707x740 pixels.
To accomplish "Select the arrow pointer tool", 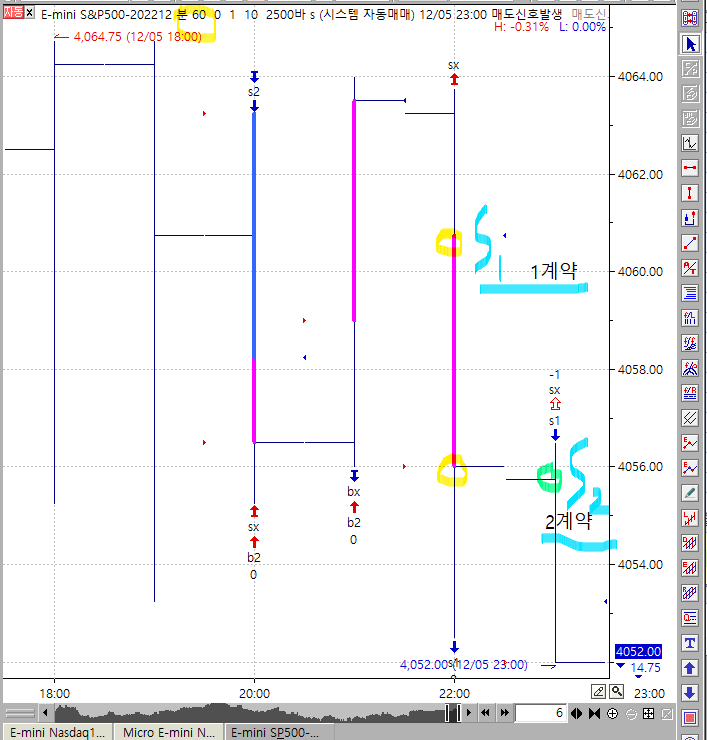I will coord(689,44).
